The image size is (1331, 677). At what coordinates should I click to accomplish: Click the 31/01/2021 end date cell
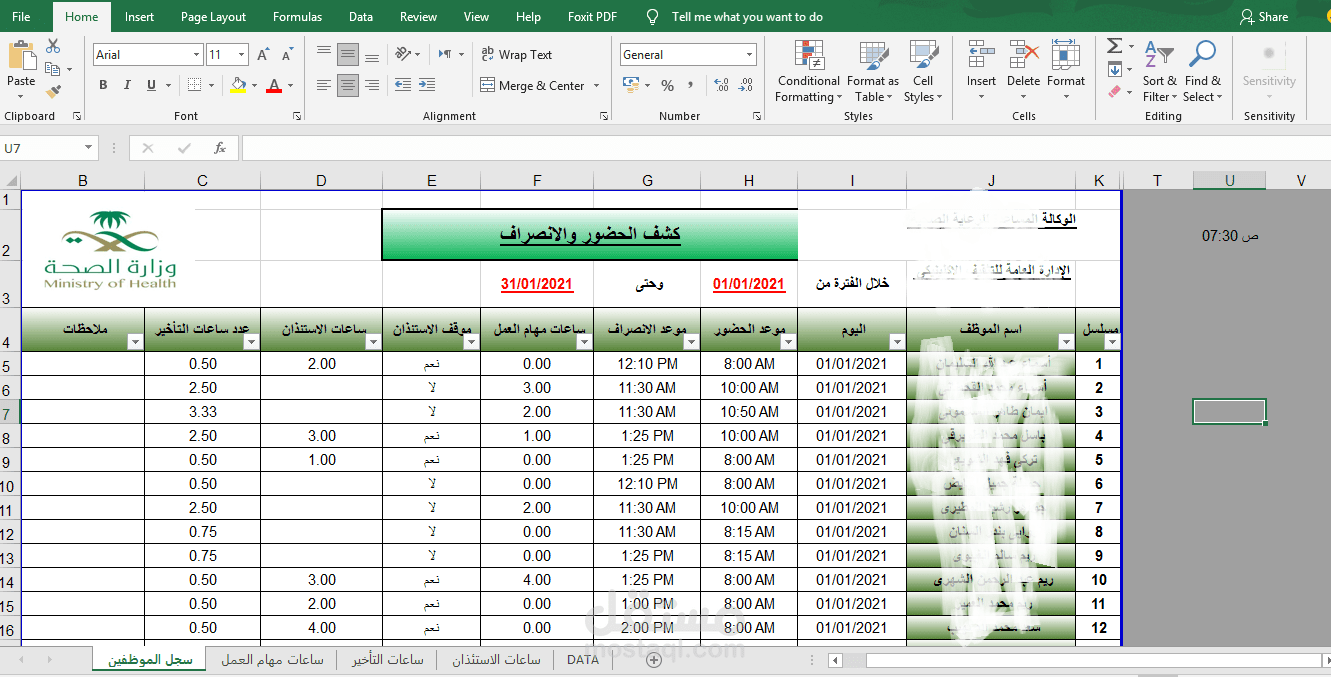tap(537, 284)
